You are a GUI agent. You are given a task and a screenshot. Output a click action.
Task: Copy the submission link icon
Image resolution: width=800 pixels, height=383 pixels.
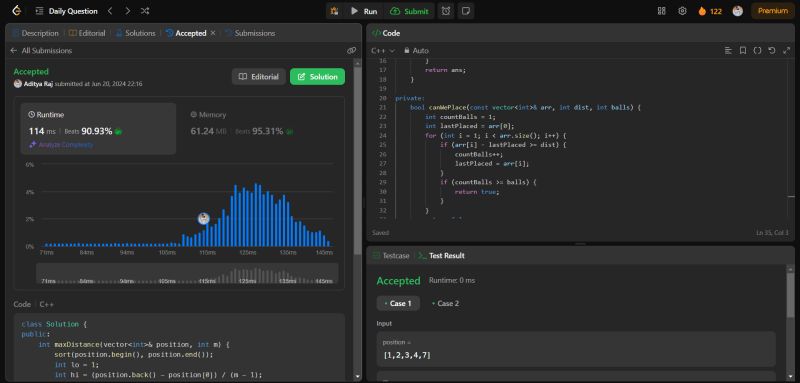tap(351, 50)
